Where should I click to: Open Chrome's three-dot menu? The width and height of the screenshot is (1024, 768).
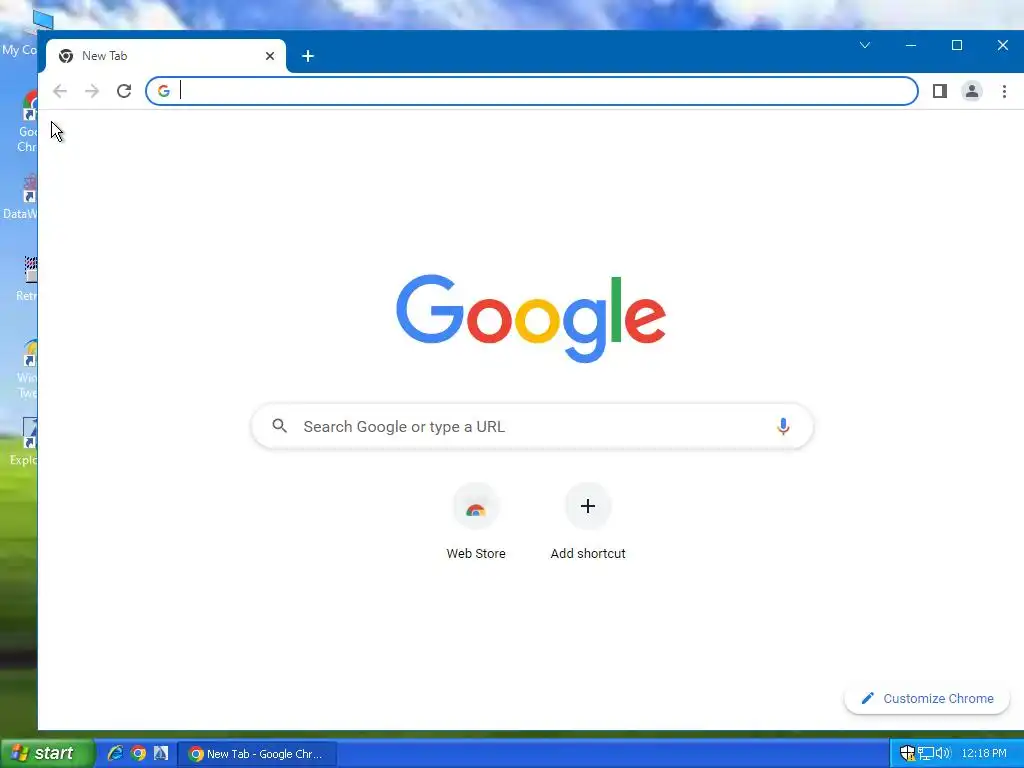point(1004,91)
